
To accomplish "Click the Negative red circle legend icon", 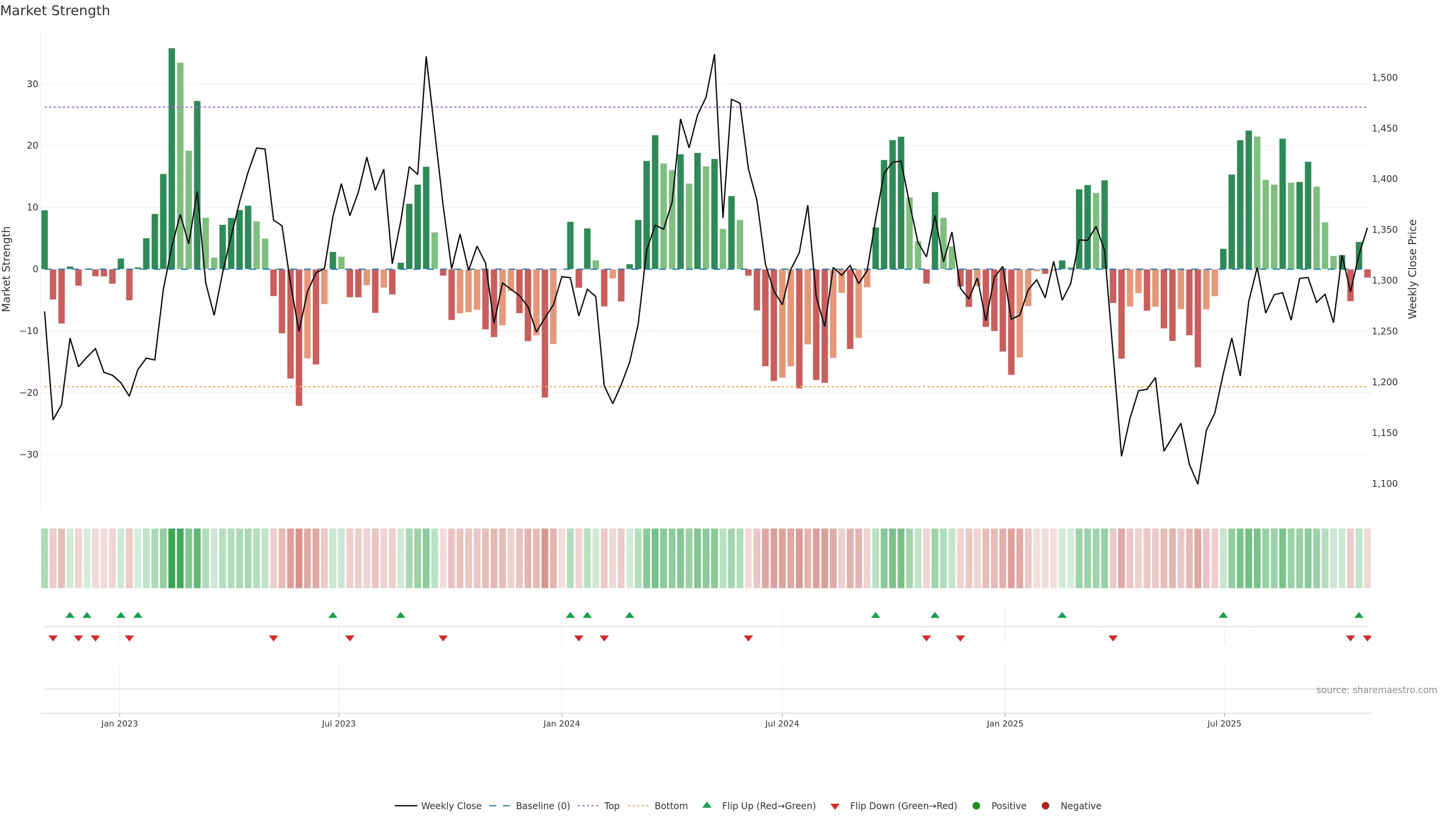I will coord(1045,805).
